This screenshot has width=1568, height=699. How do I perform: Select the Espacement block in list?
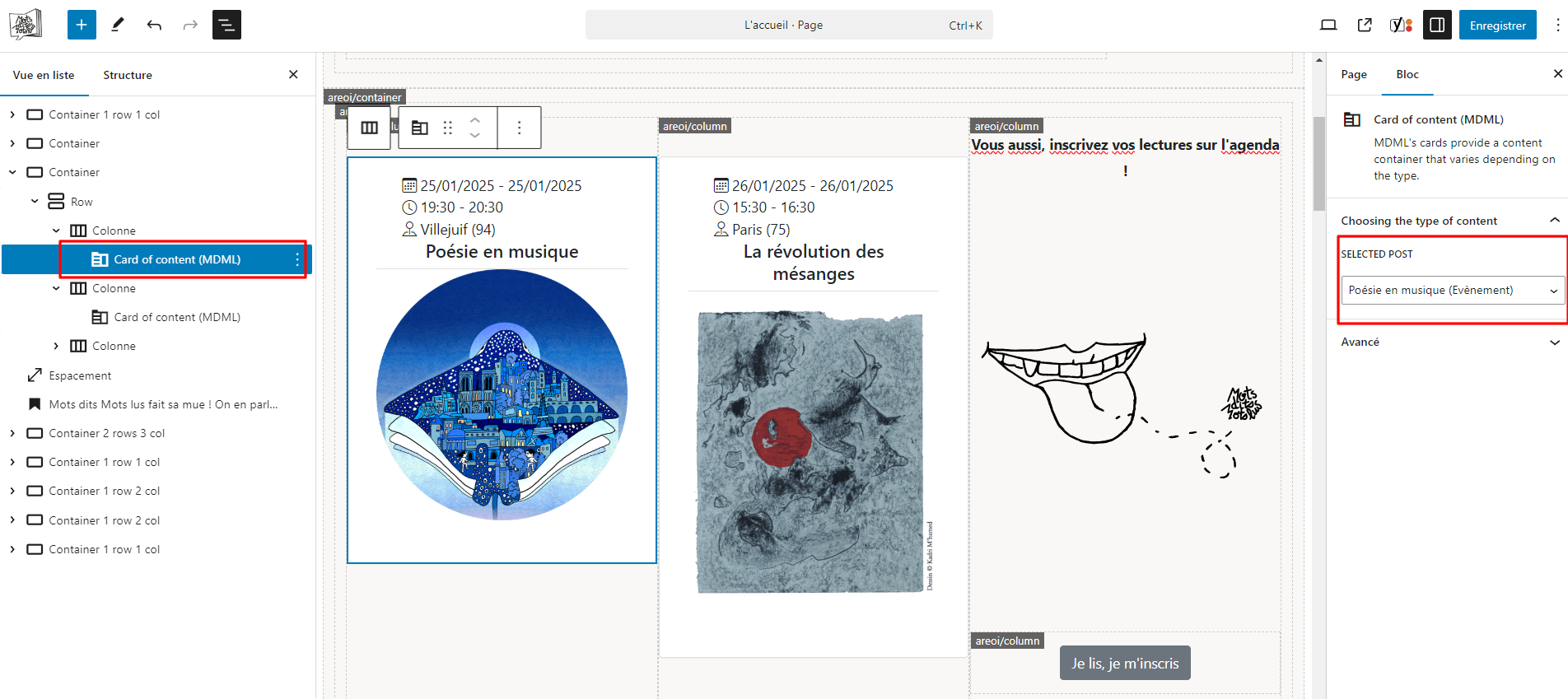click(80, 375)
